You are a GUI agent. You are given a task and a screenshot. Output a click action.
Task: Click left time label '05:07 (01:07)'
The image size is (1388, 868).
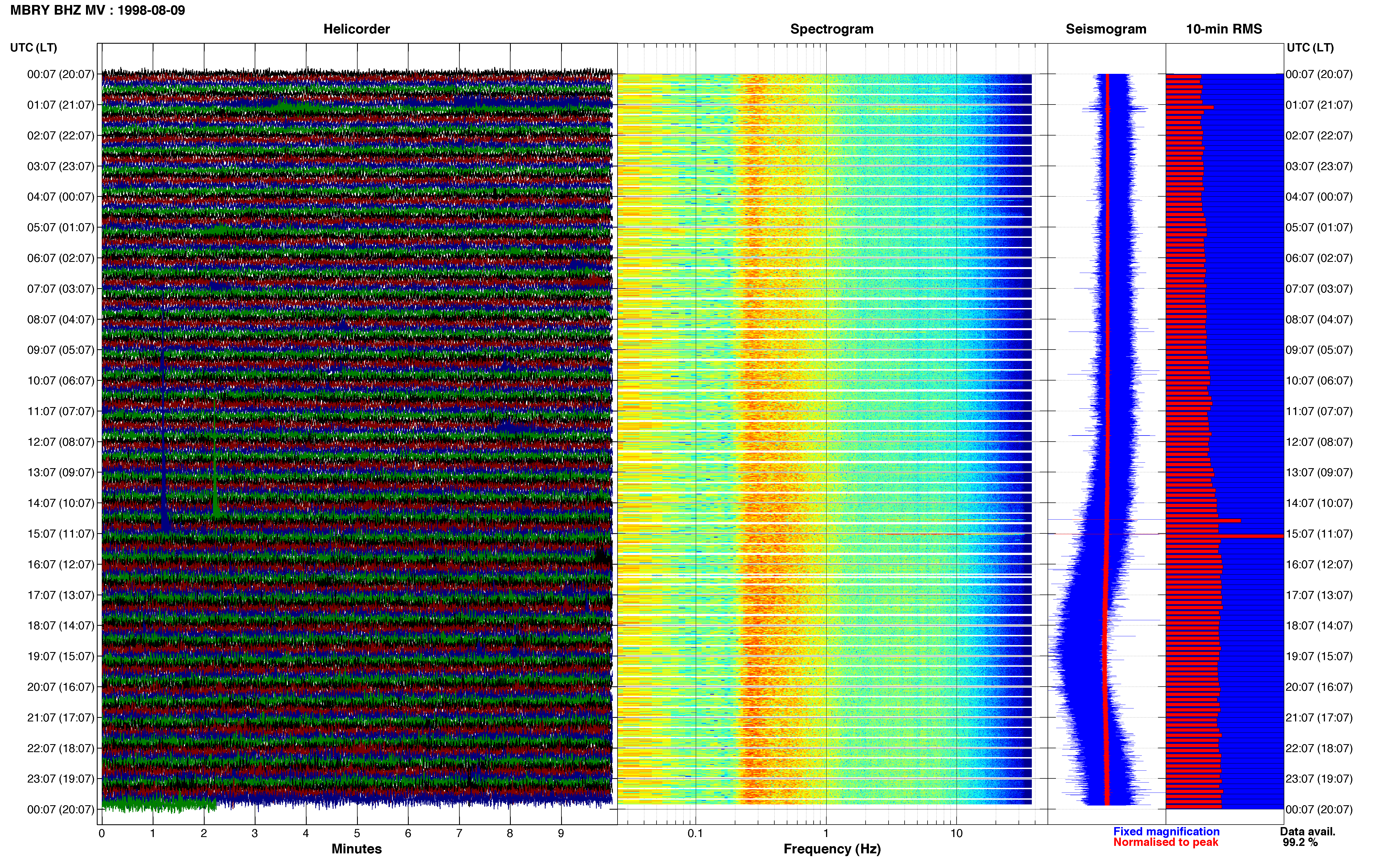(x=60, y=227)
